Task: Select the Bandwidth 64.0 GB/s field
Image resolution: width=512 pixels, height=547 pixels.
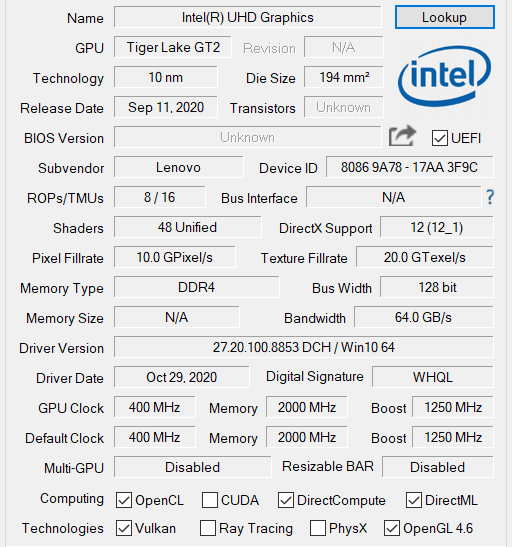Action: click(424, 317)
